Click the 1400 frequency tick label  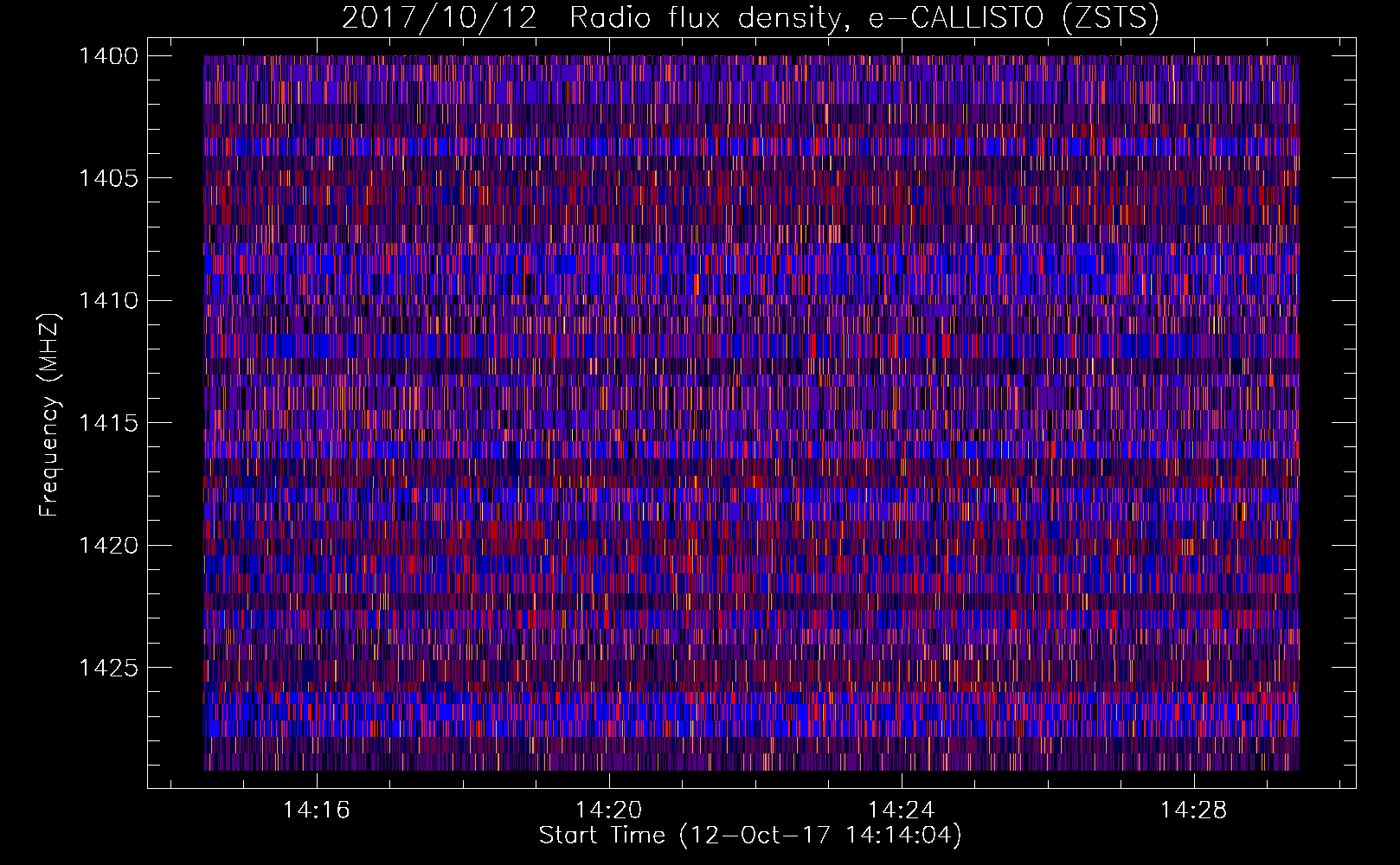click(108, 56)
